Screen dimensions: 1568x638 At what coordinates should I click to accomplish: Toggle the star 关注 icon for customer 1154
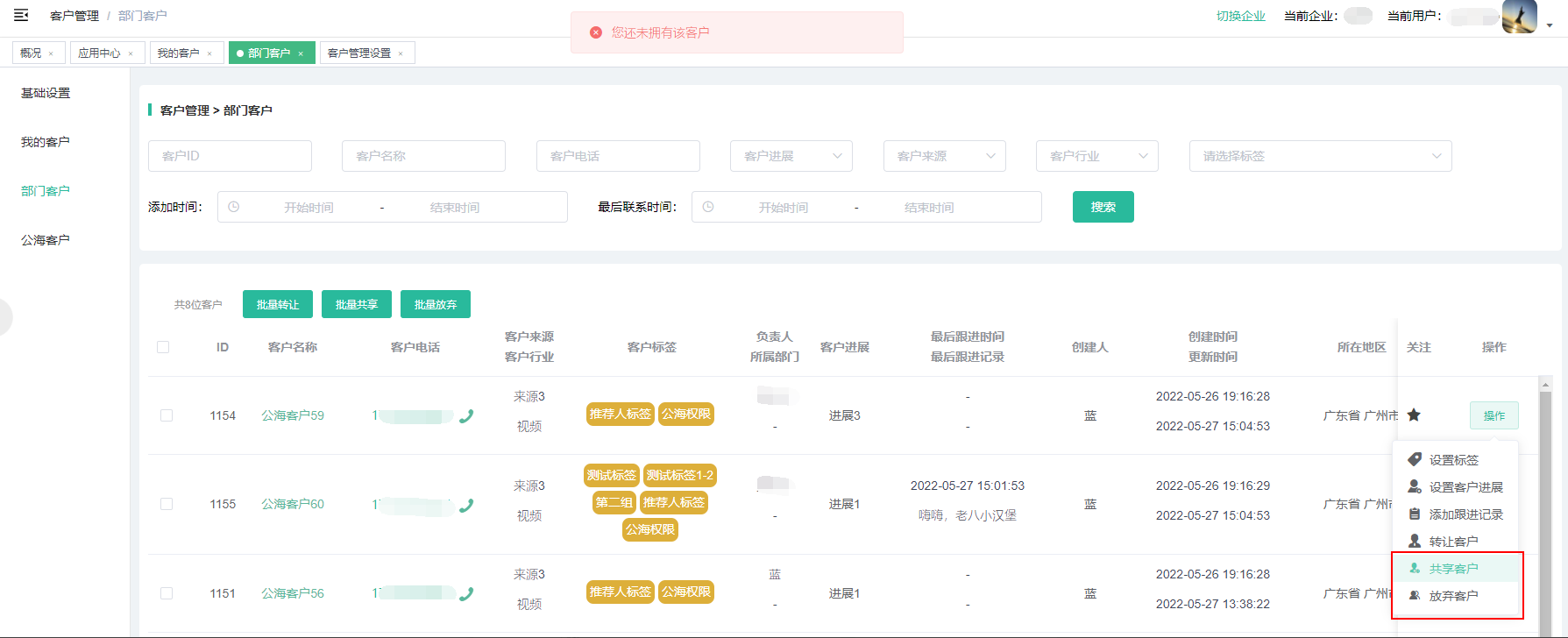point(1414,415)
